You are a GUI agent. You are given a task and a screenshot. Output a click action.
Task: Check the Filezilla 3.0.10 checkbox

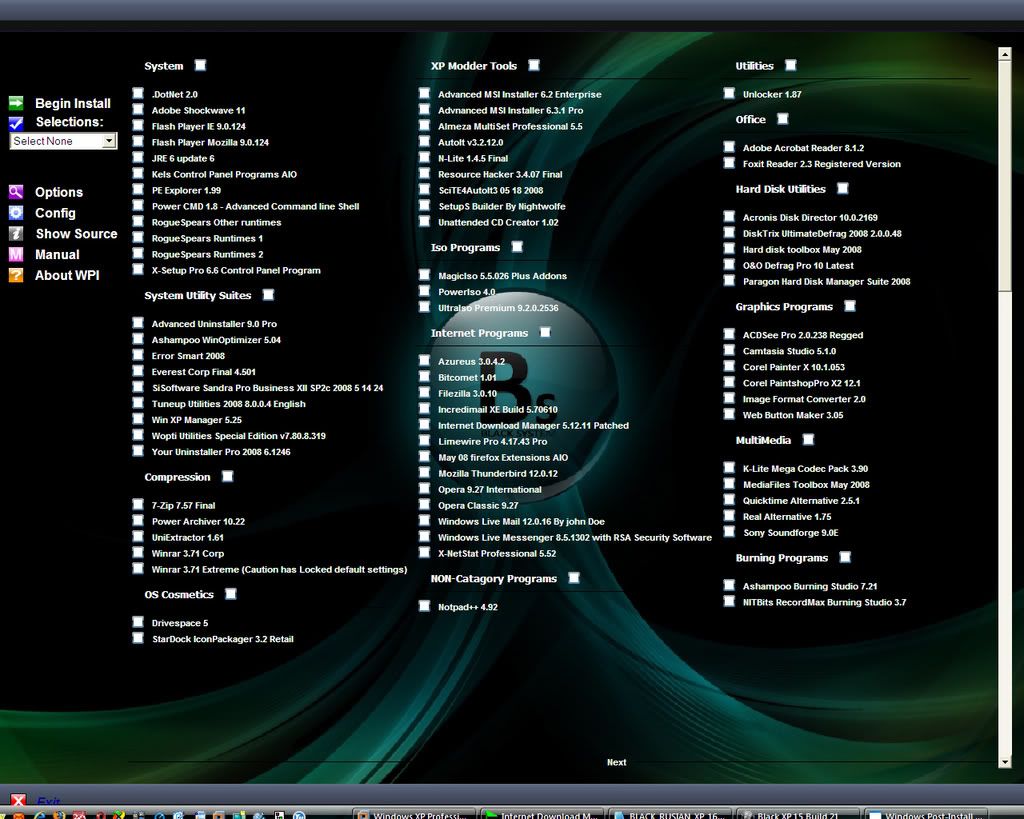click(x=424, y=392)
